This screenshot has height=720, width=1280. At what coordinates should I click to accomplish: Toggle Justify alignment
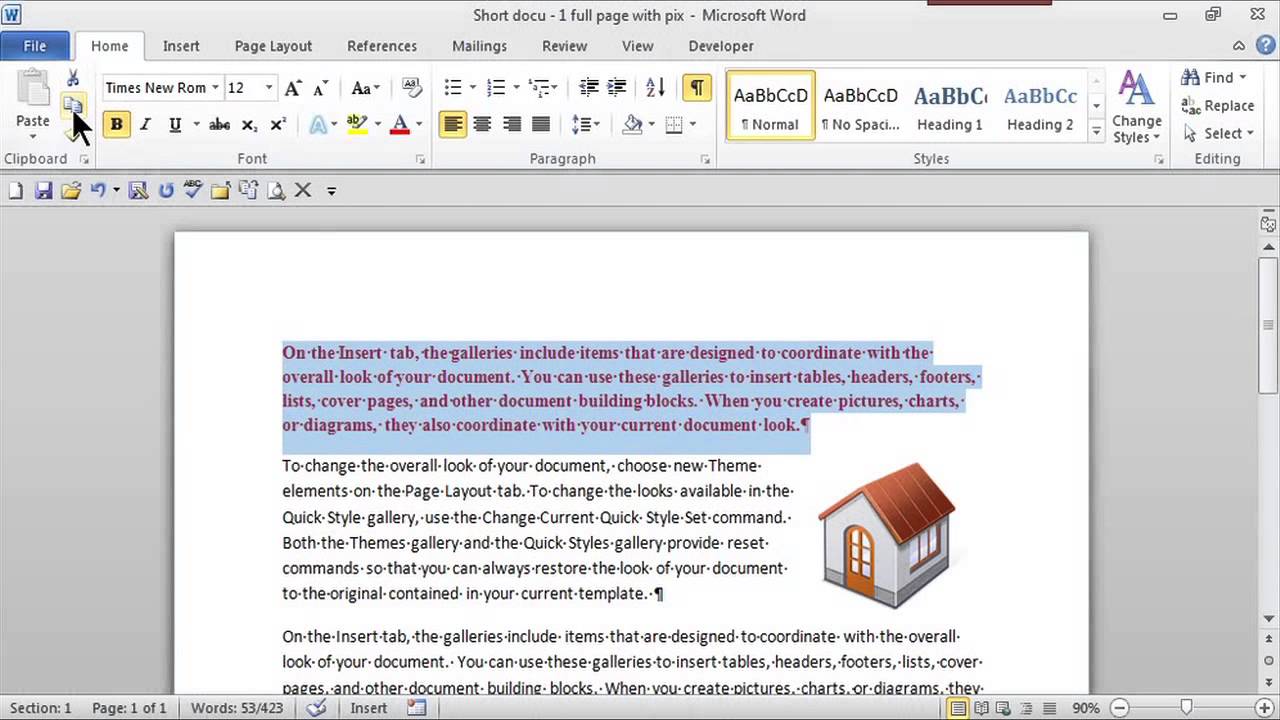click(541, 125)
